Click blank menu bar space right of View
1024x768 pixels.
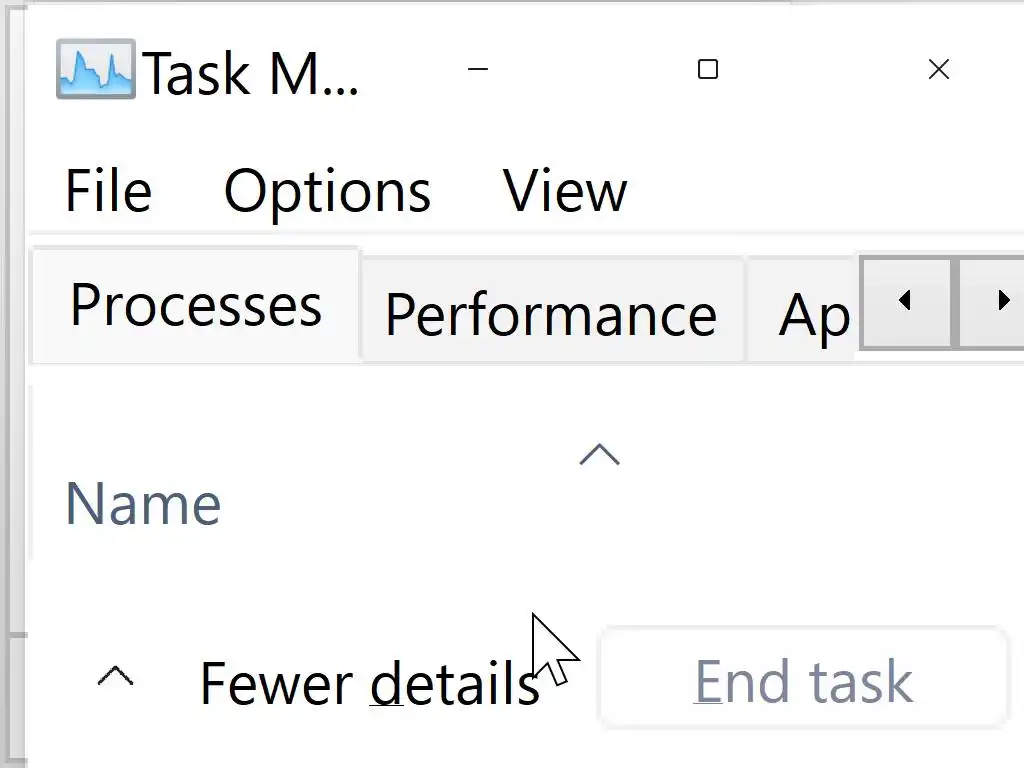pyautogui.click(x=820, y=191)
